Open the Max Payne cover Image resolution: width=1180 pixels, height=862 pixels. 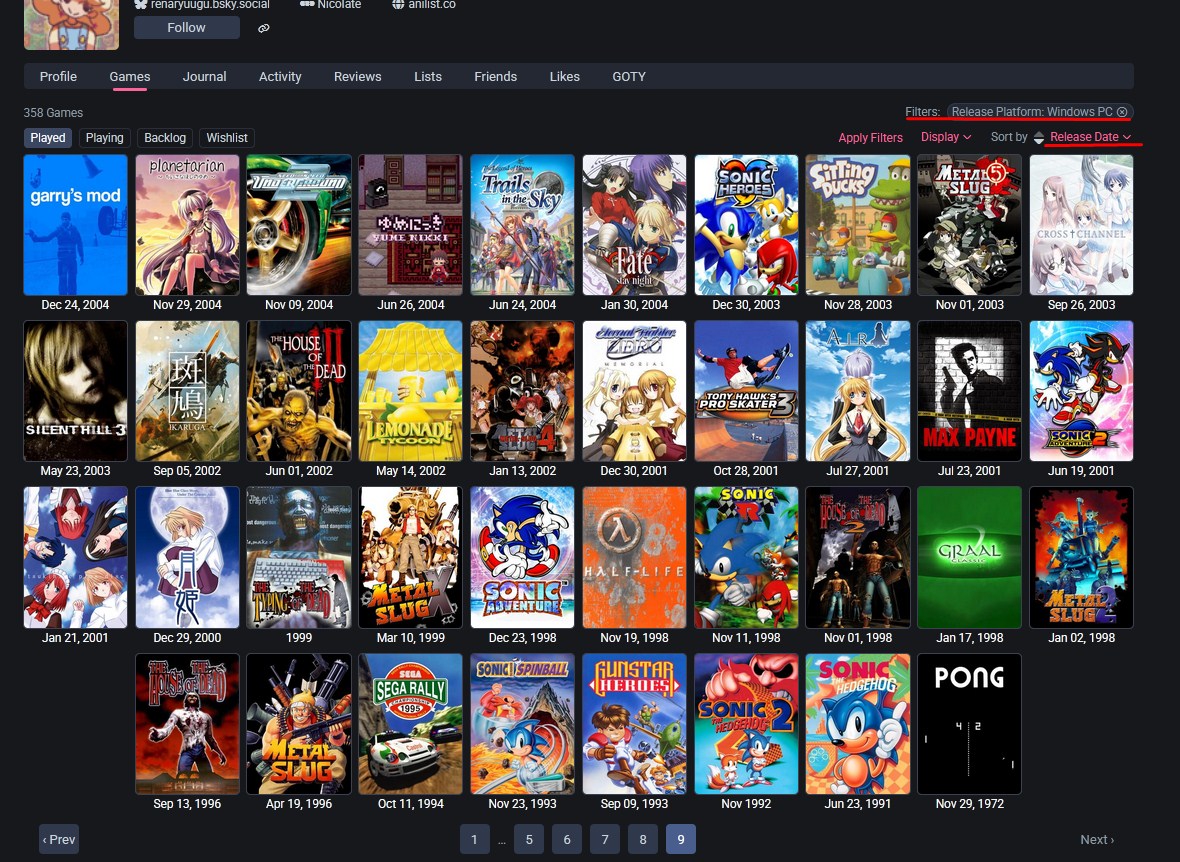[x=969, y=391]
